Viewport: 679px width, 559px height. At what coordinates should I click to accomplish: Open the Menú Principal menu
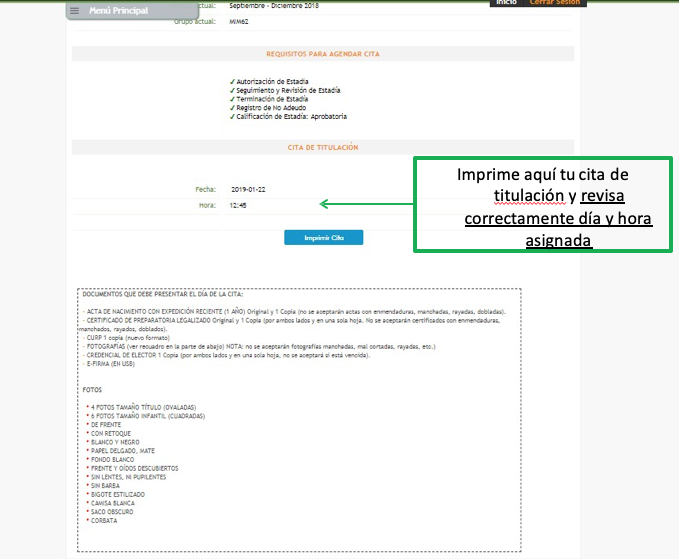tap(118, 10)
